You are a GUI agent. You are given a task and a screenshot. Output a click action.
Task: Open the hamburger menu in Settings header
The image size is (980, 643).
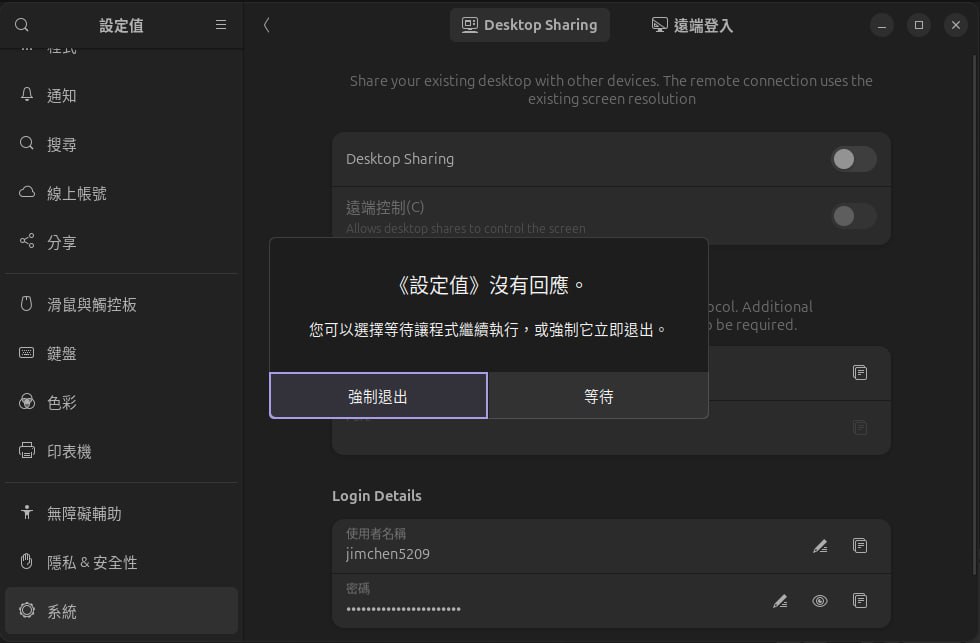tap(221, 25)
